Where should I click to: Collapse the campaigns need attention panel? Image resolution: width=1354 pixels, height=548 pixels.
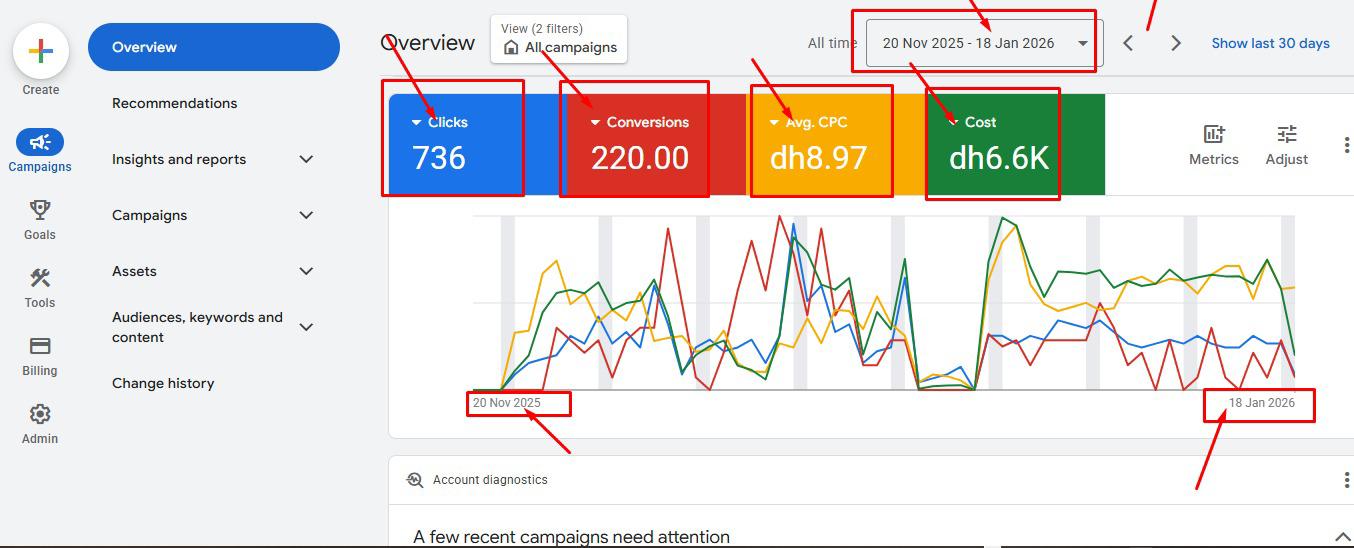[x=1343, y=537]
